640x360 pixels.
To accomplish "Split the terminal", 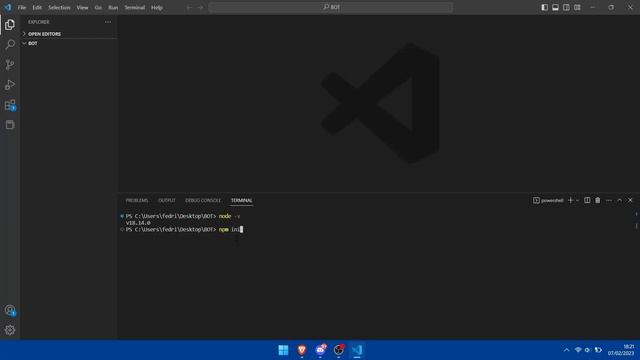I will pyautogui.click(x=587, y=200).
